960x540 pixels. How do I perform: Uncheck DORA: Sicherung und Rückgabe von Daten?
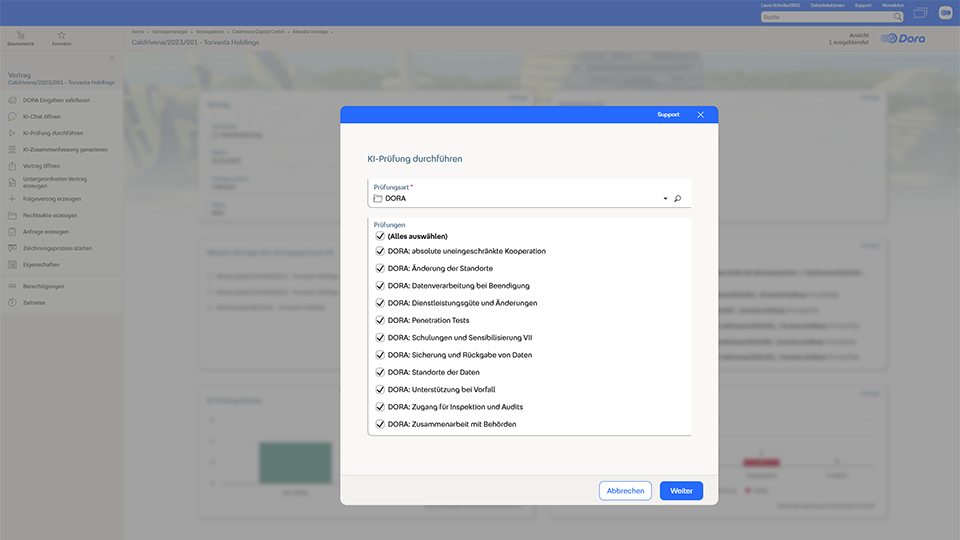[380, 355]
